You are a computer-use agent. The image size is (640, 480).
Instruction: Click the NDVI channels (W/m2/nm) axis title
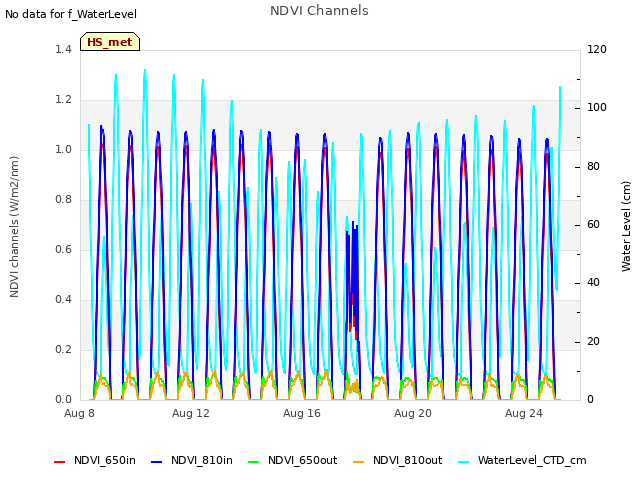pyautogui.click(x=14, y=227)
